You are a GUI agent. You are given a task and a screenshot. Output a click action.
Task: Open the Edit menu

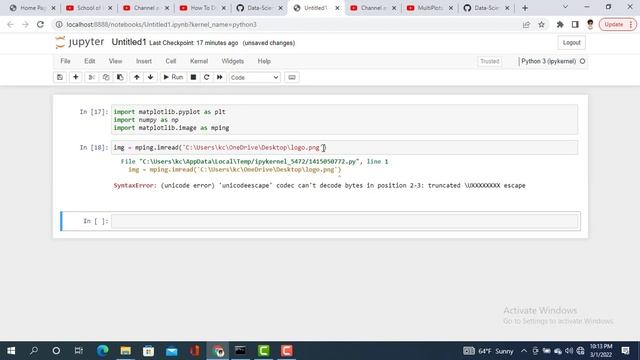coord(89,61)
